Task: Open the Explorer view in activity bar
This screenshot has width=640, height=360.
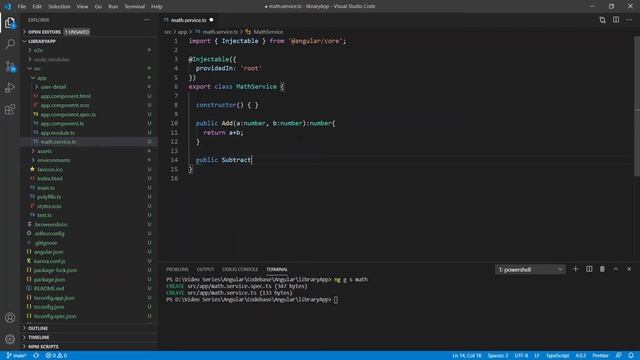Action: (x=10, y=22)
